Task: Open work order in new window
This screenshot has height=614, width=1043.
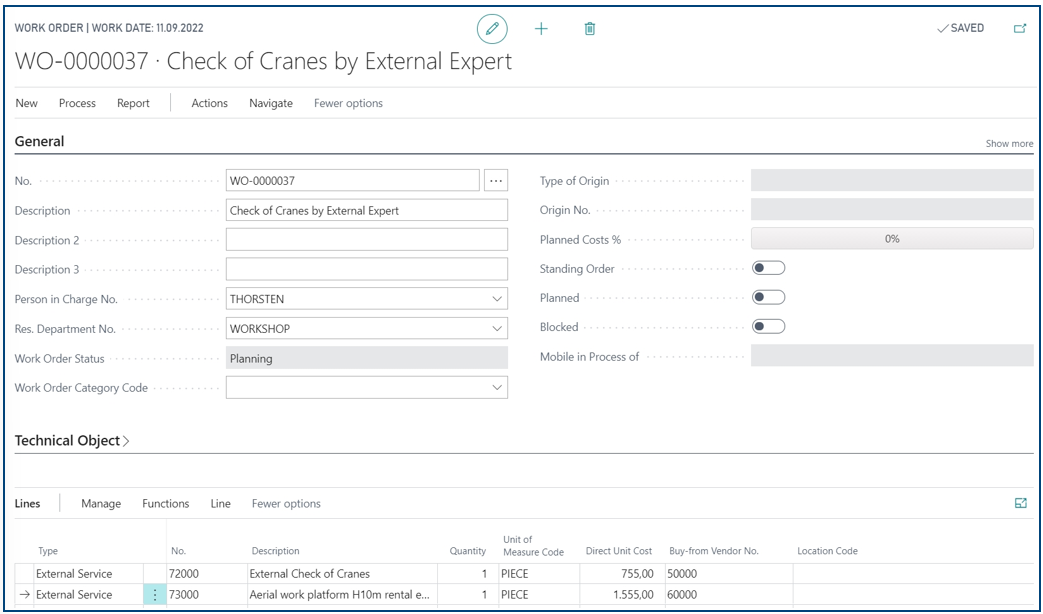Action: tap(1020, 29)
